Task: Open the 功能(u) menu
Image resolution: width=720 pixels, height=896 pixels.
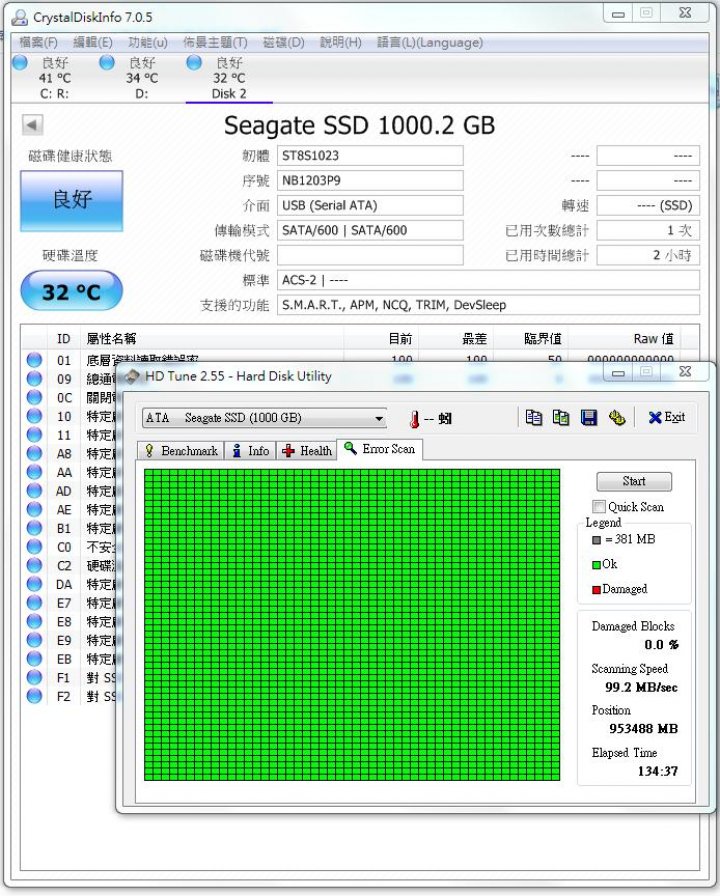Action: pos(148,42)
